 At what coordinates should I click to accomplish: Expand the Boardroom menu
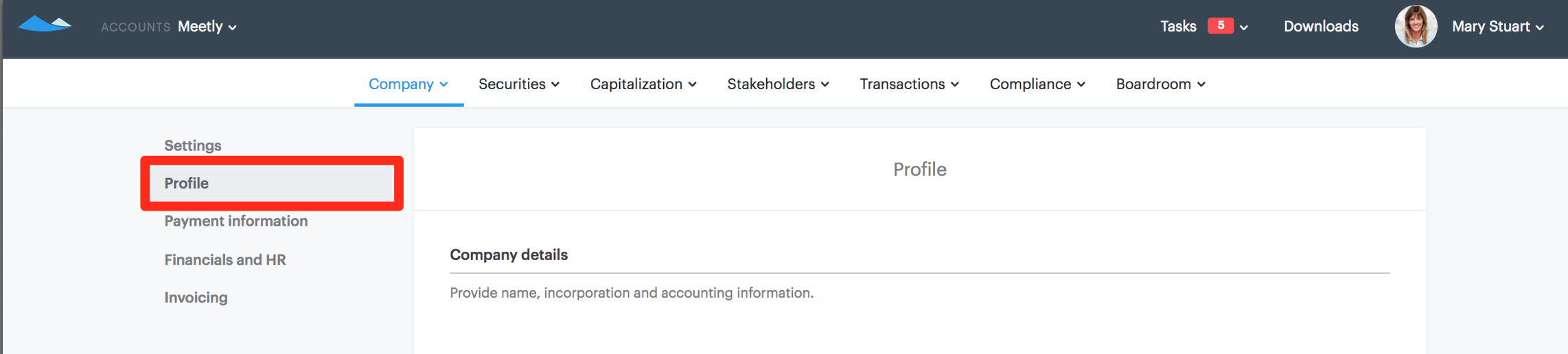tap(1161, 84)
